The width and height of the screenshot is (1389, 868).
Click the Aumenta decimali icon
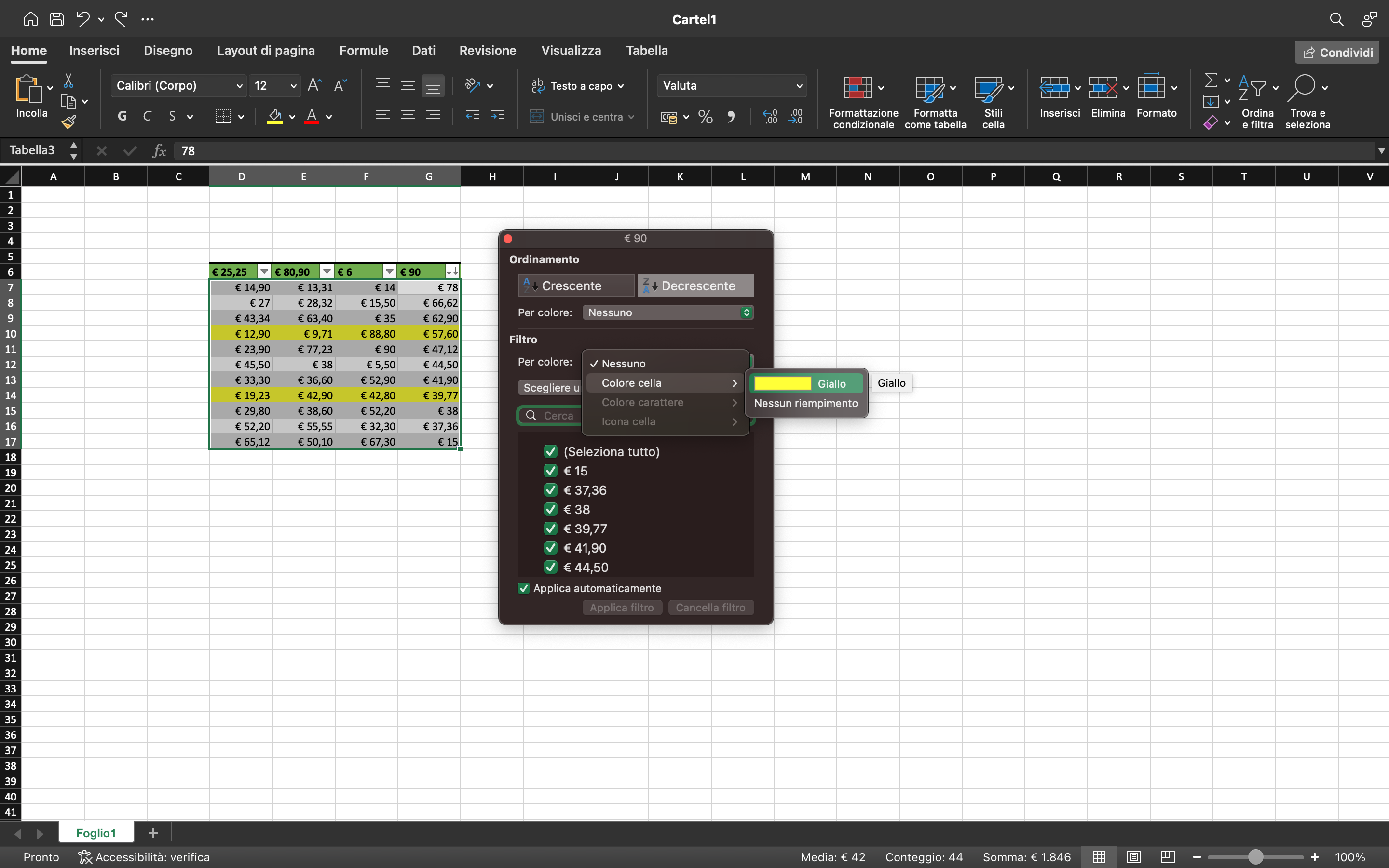770,117
